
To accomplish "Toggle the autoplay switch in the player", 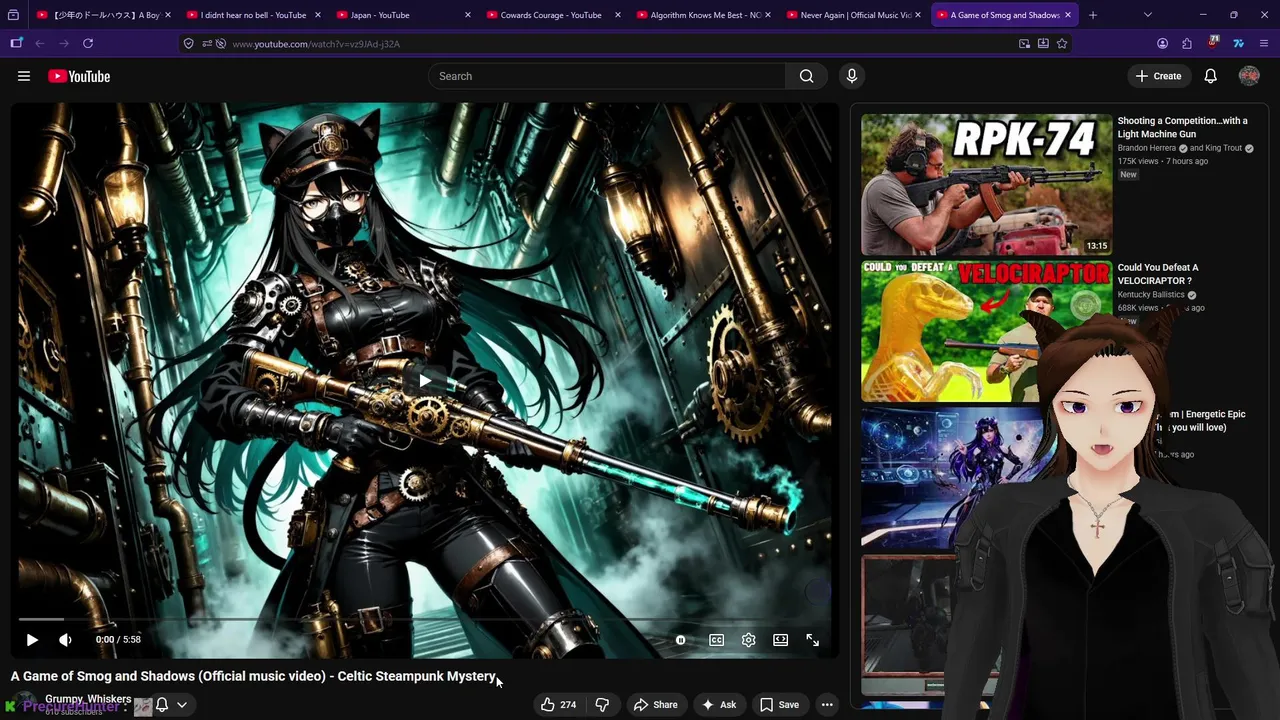I will (x=680, y=640).
